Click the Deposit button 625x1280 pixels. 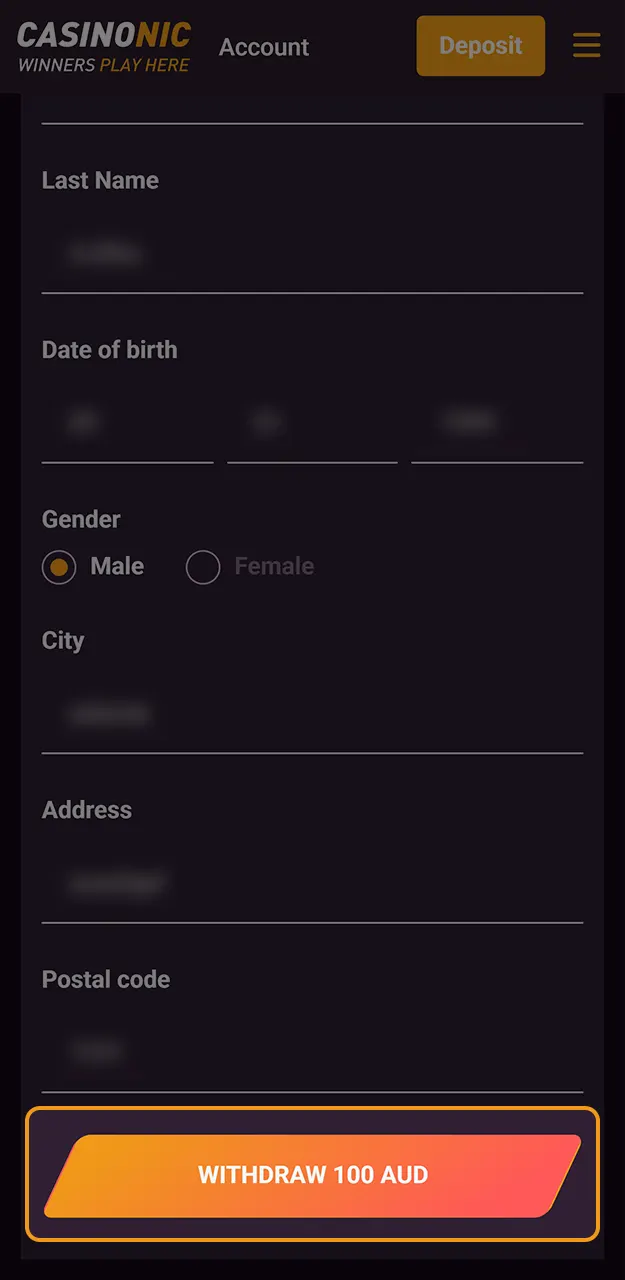(480, 45)
